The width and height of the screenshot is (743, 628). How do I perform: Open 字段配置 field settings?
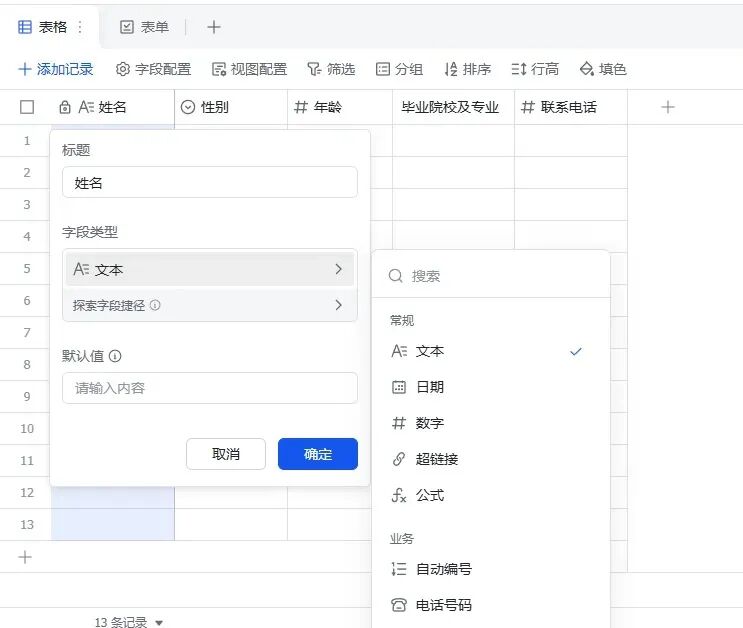click(154, 69)
